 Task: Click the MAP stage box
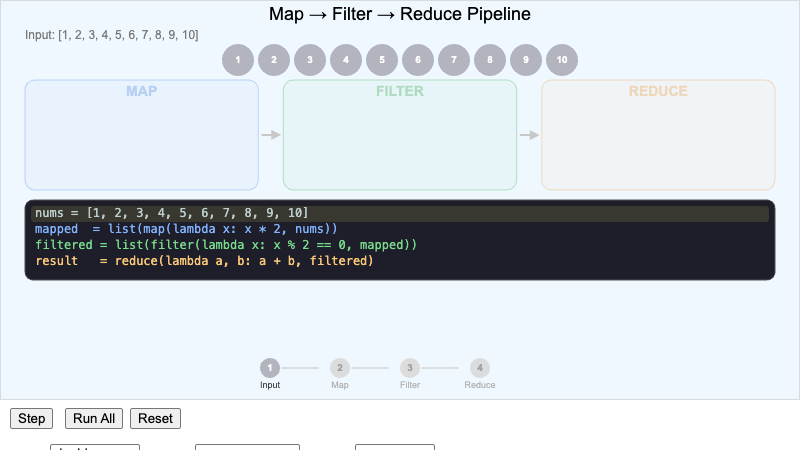142,135
